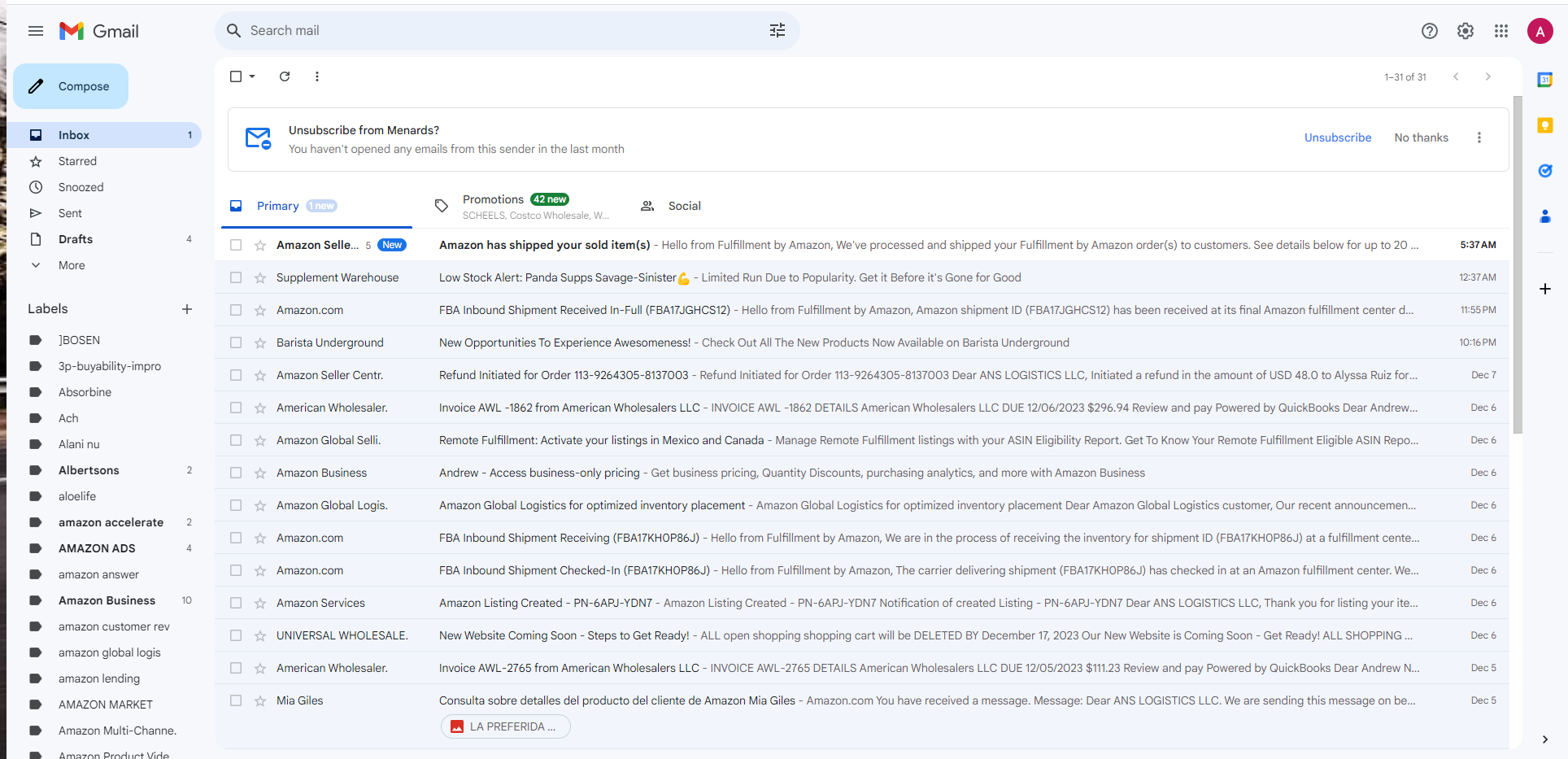Refresh the inbox
Screen dimensions: 1568x759
(285, 76)
